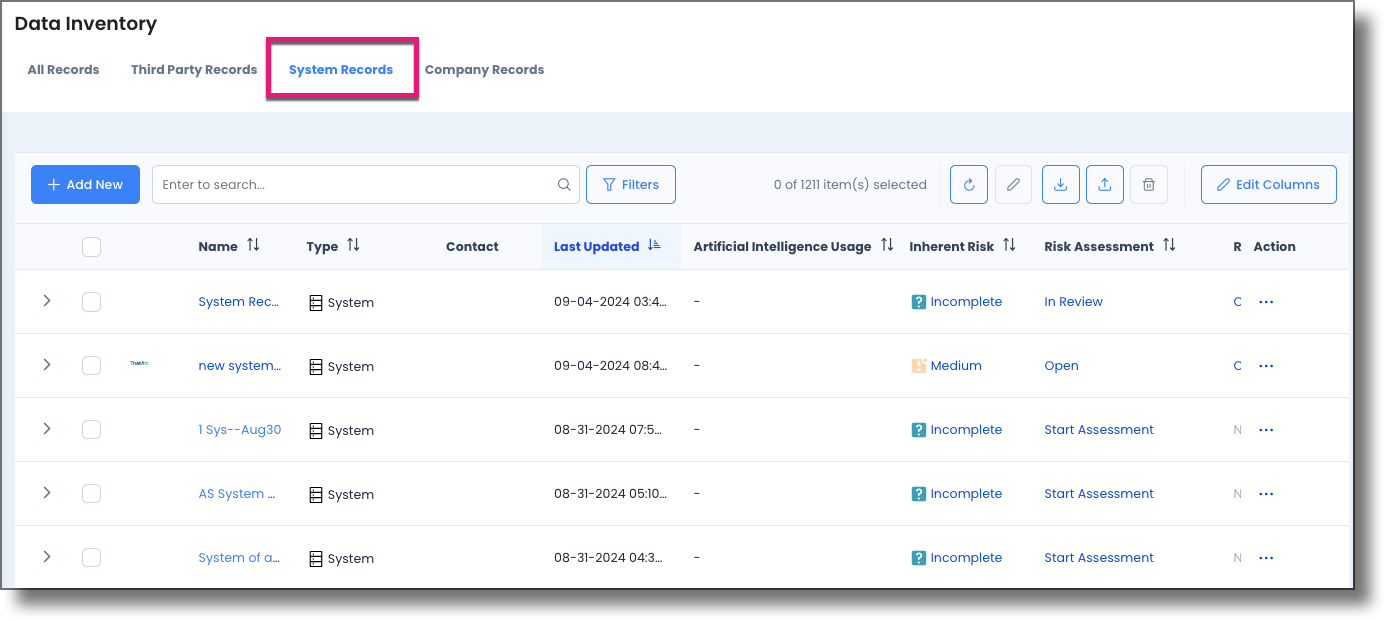Click inside the search input field

(350, 184)
